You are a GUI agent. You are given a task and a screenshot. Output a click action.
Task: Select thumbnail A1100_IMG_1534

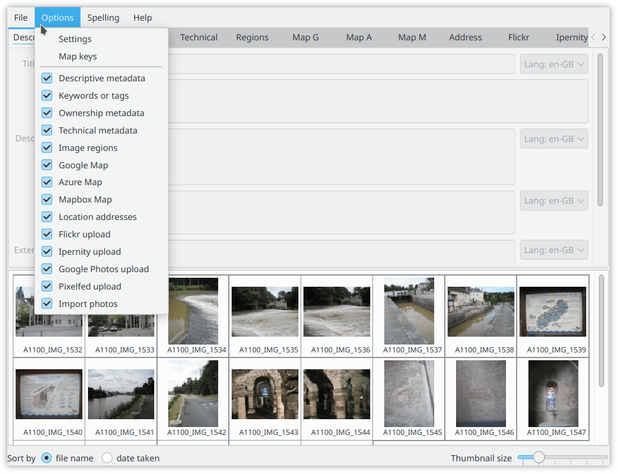(x=193, y=316)
